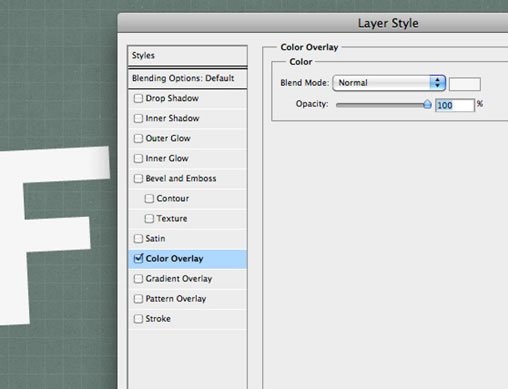This screenshot has width=508, height=389.
Task: Enable the Inner Glow checkbox
Action: (138, 158)
